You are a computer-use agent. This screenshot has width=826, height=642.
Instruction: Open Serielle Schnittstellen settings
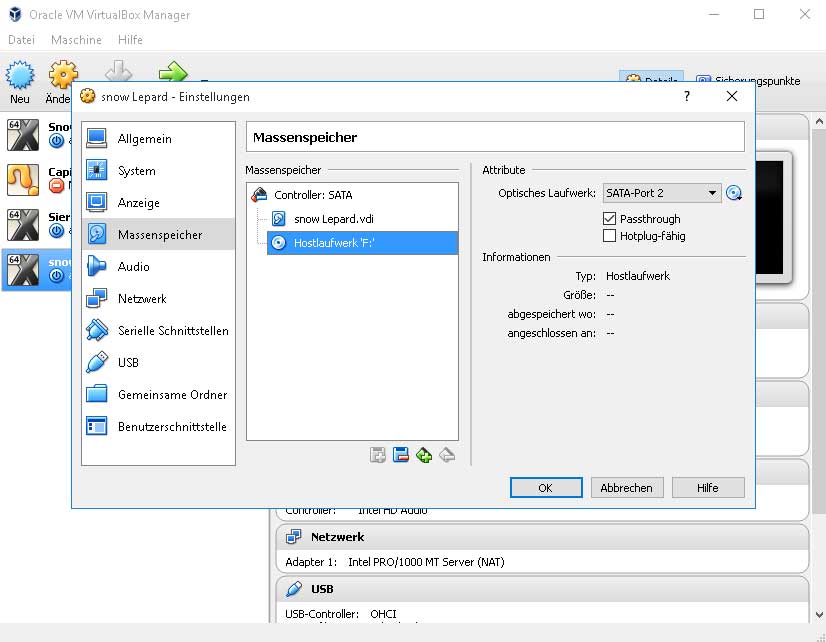tap(158, 331)
